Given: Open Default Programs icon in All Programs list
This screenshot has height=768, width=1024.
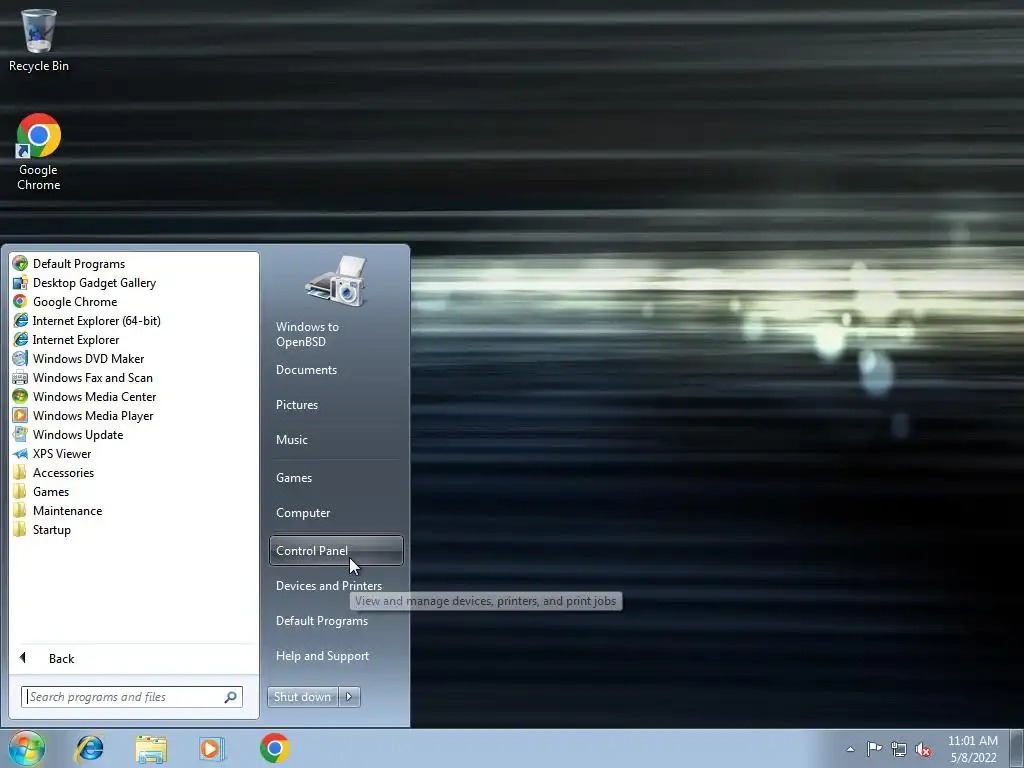Looking at the screenshot, I should [x=20, y=264].
